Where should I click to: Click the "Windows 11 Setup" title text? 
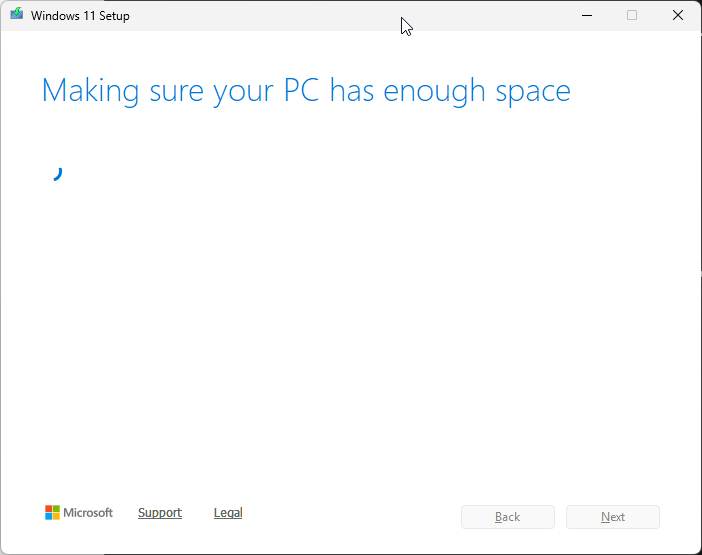pos(80,16)
